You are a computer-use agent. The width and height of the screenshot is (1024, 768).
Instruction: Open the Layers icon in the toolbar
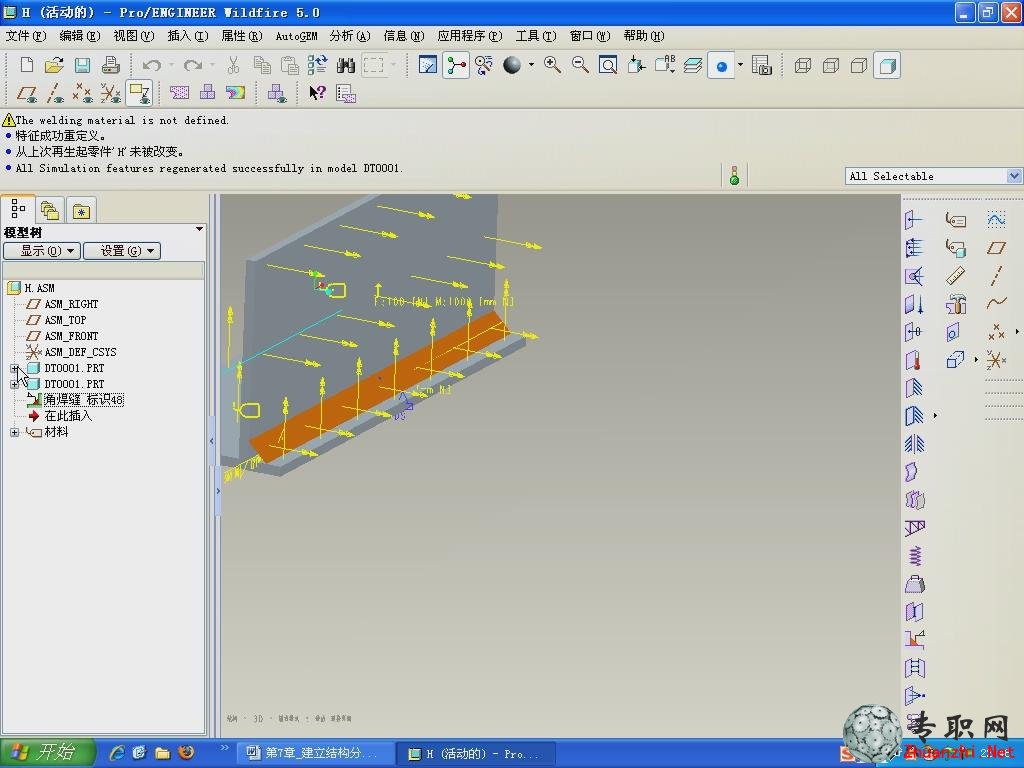pos(693,65)
